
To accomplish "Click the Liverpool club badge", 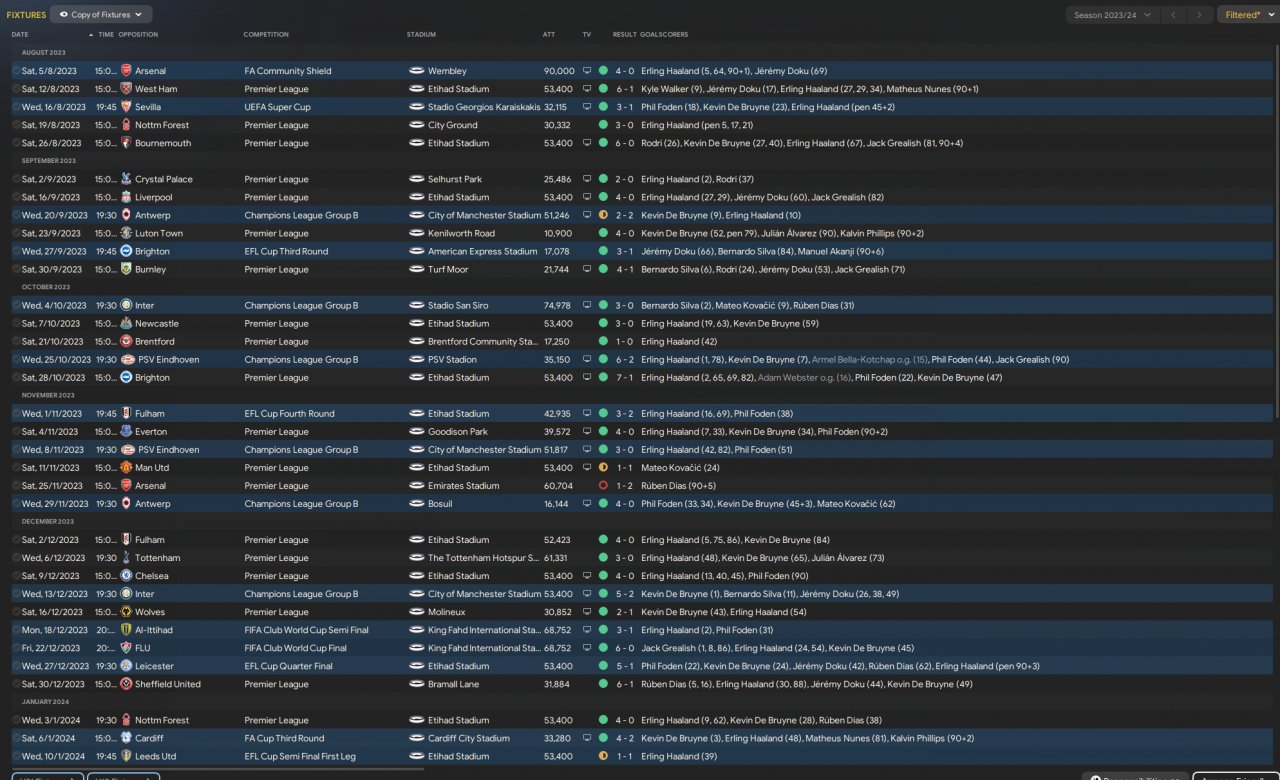I will click(126, 197).
